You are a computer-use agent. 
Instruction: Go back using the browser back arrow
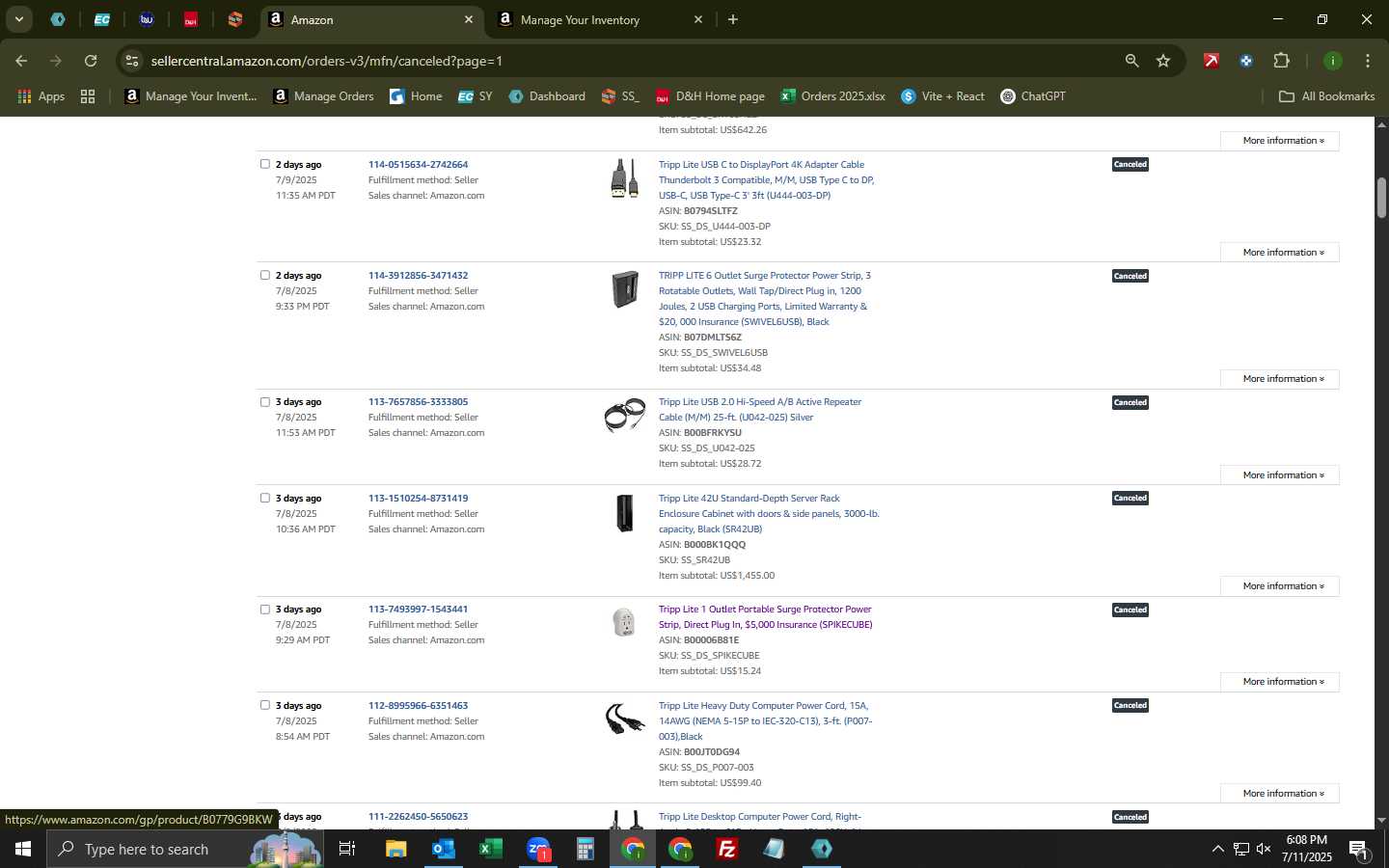tap(21, 61)
